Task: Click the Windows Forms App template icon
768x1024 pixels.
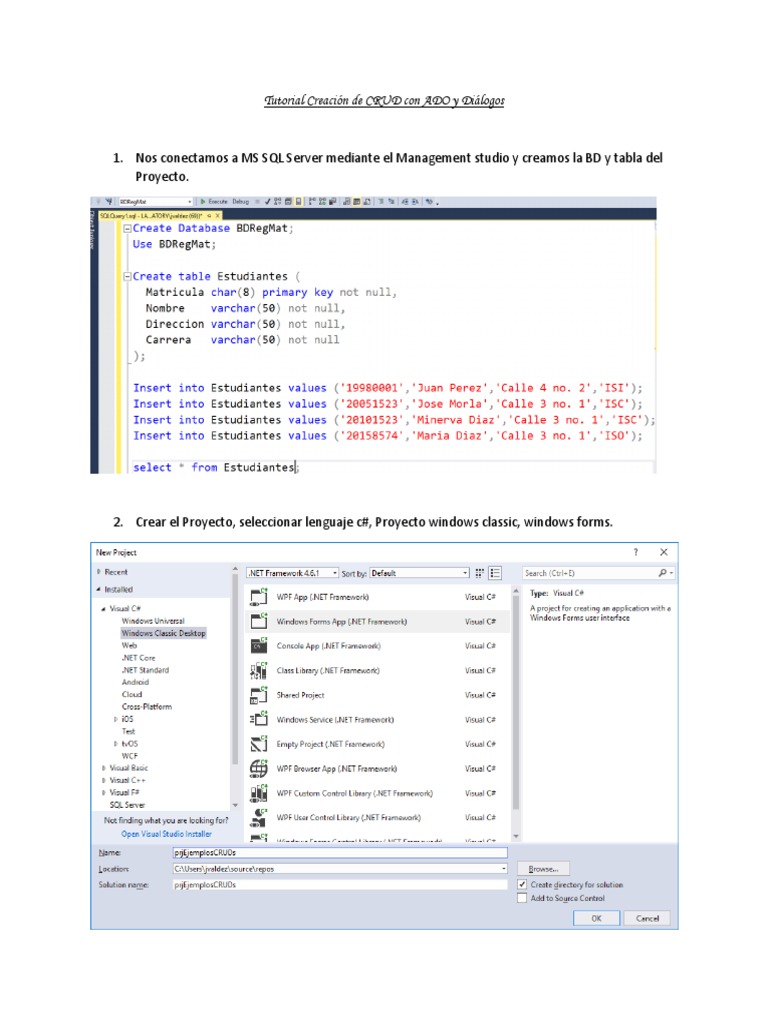Action: [x=259, y=621]
